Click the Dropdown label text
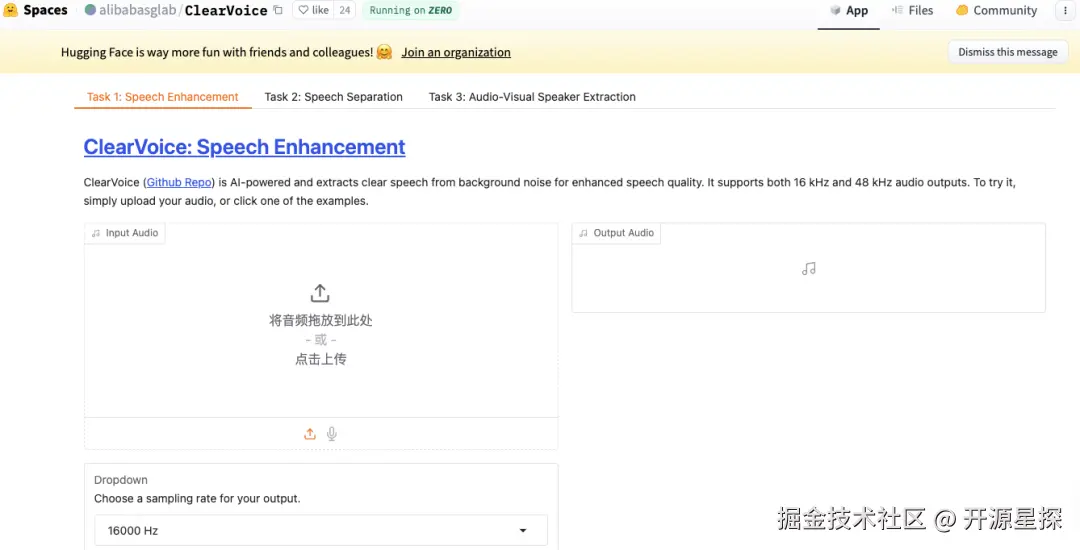Screen dimensions: 1080x550 tap(121, 480)
